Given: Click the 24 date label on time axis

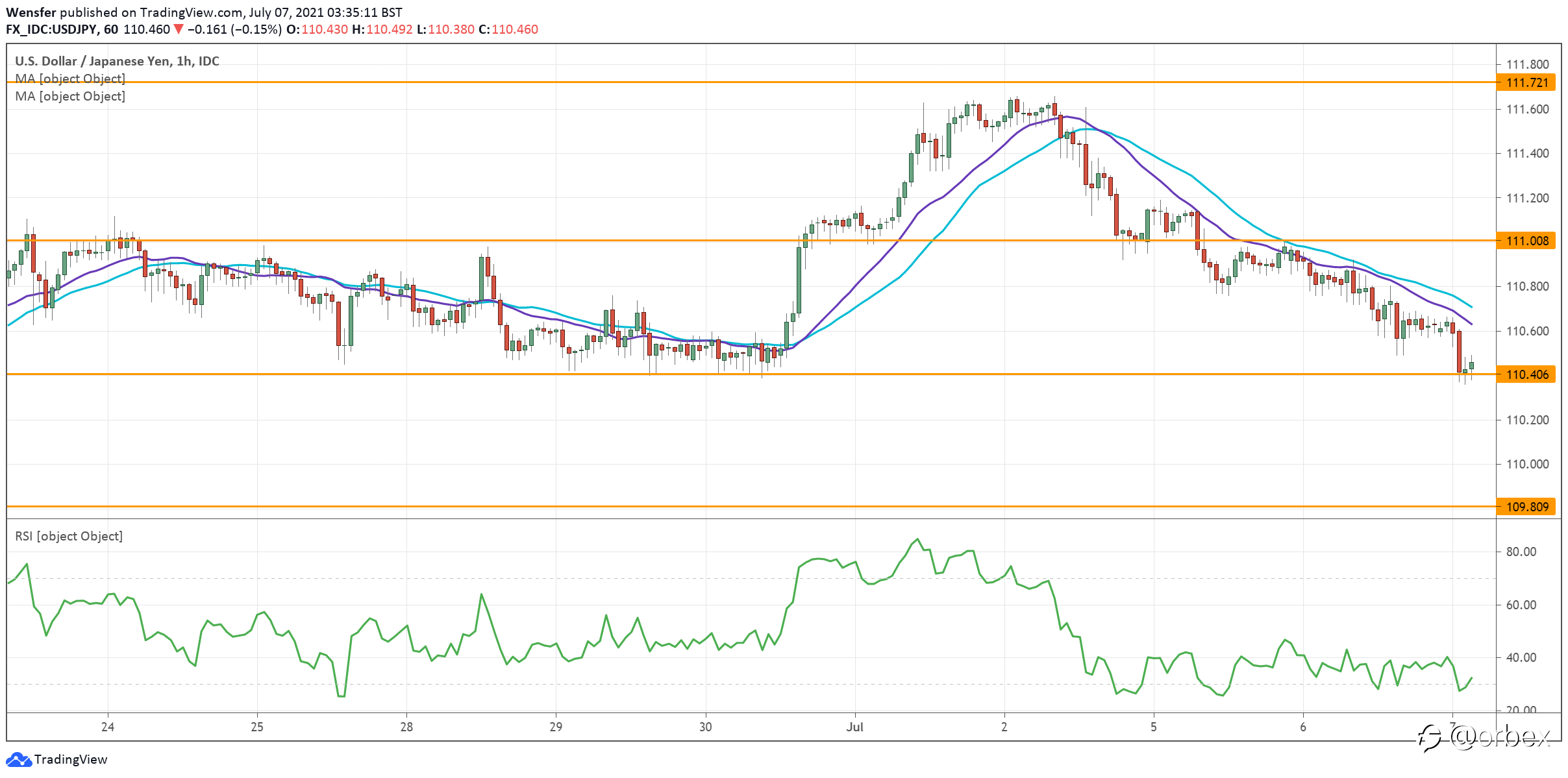Looking at the screenshot, I should (108, 727).
